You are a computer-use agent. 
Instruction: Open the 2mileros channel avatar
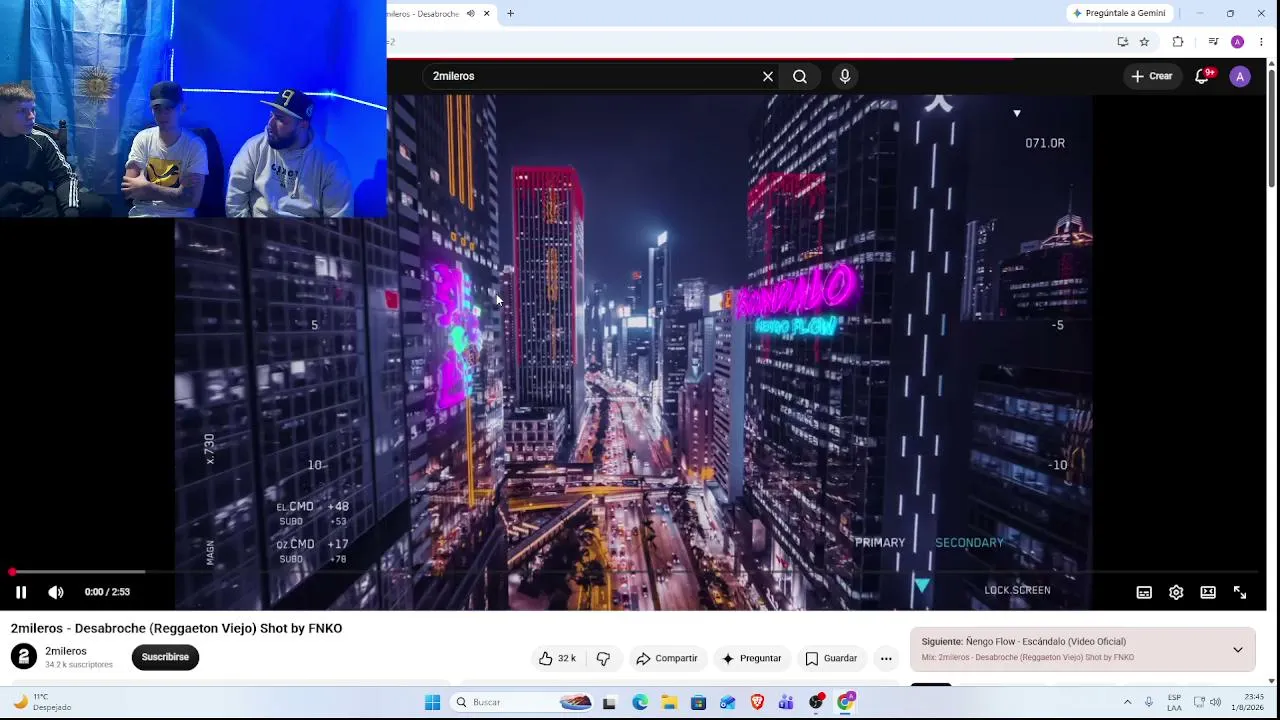(x=24, y=657)
